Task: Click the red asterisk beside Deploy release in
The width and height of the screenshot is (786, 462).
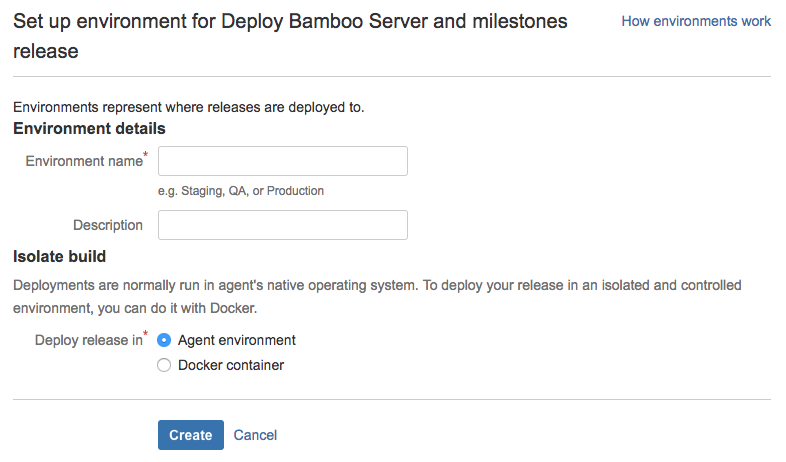Action: [145, 333]
